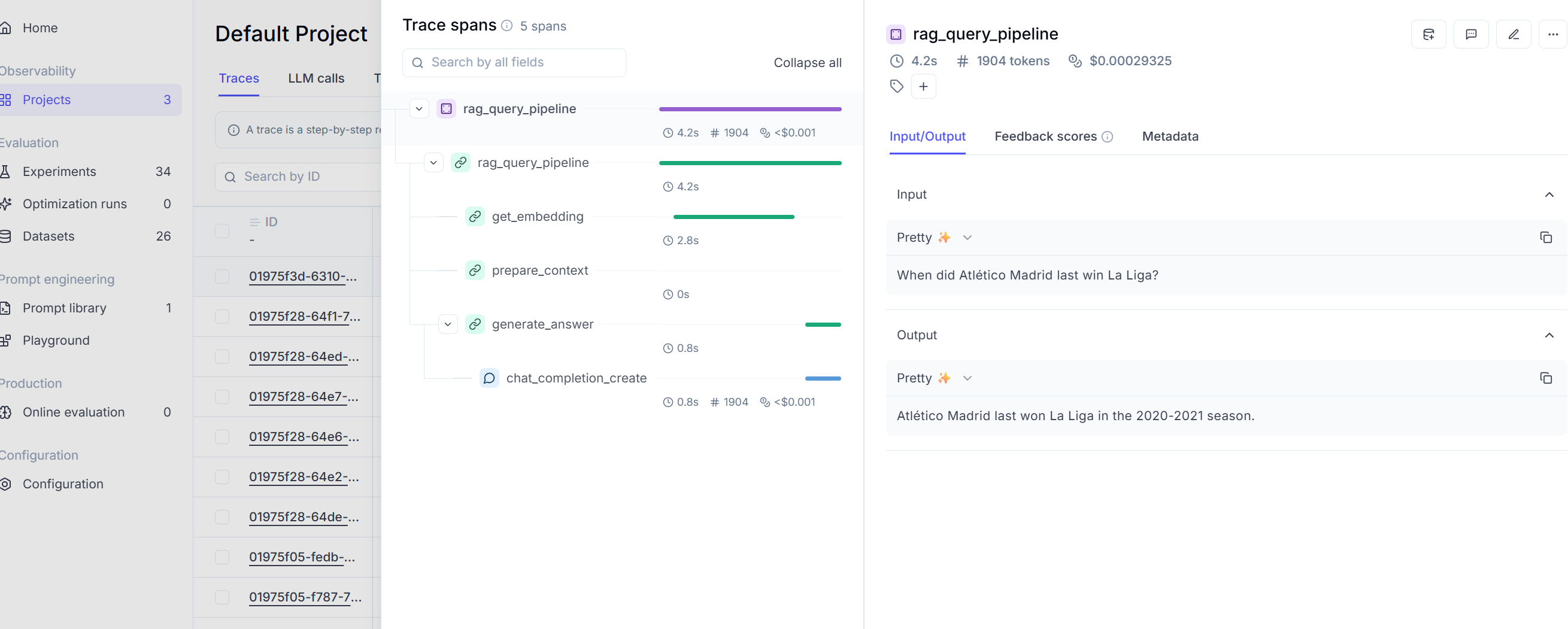
Task: Check the box for trace 01975f28-64e6
Action: pos(222,437)
